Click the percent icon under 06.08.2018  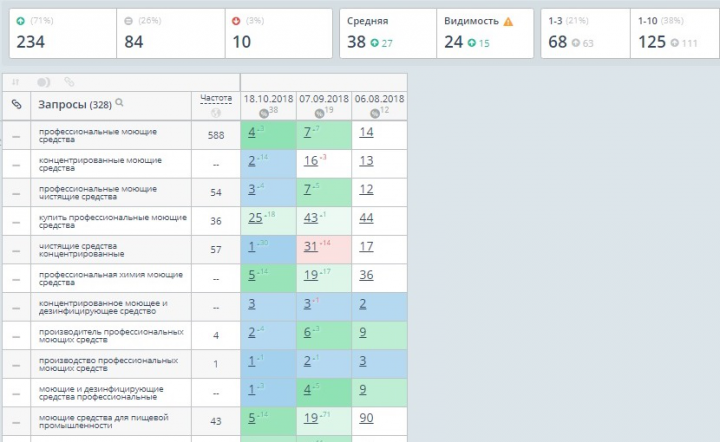(x=375, y=113)
